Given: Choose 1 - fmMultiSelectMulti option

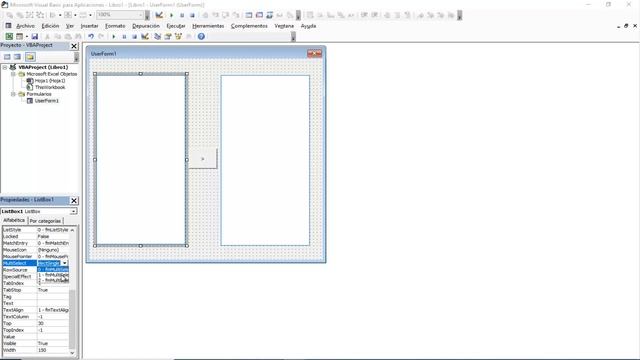Looking at the screenshot, I should tap(53, 275).
